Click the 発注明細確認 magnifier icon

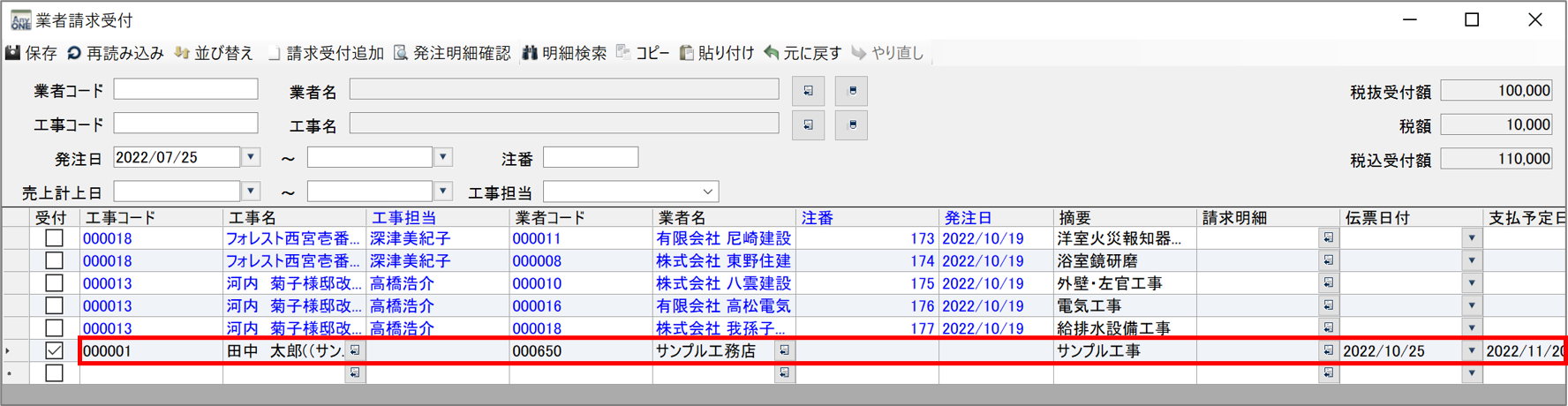401,54
